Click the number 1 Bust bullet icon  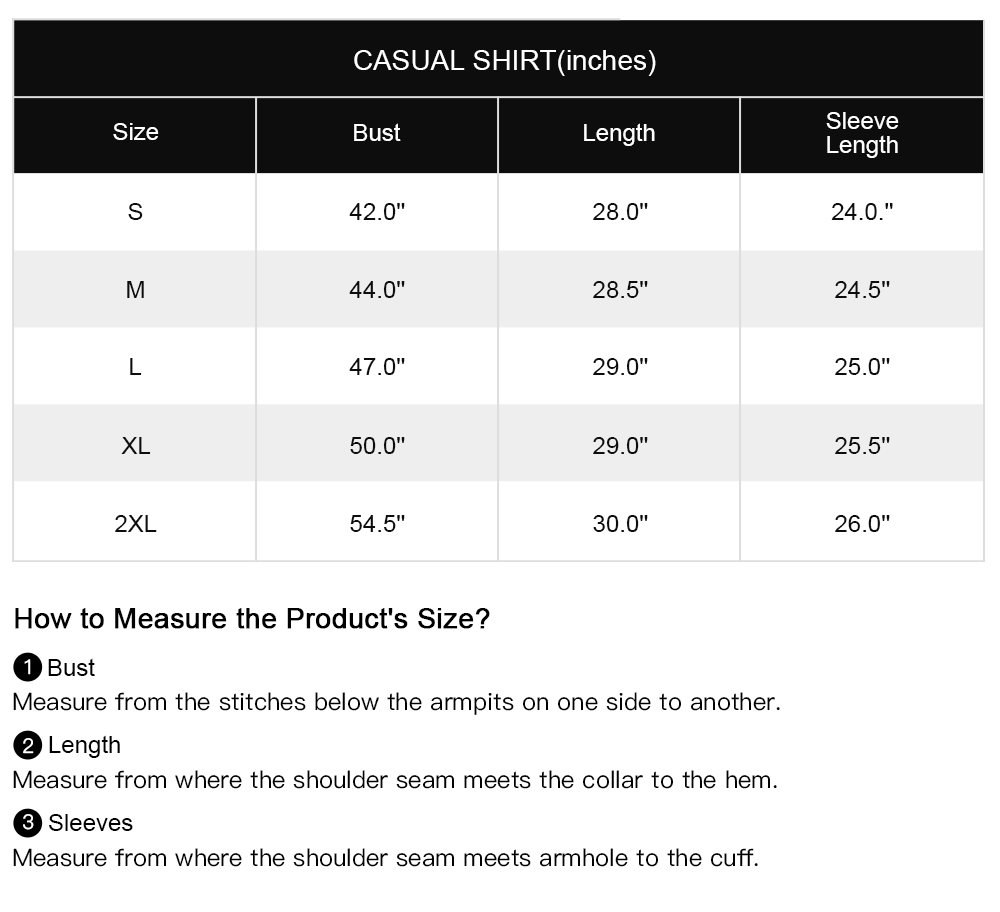tap(27, 668)
